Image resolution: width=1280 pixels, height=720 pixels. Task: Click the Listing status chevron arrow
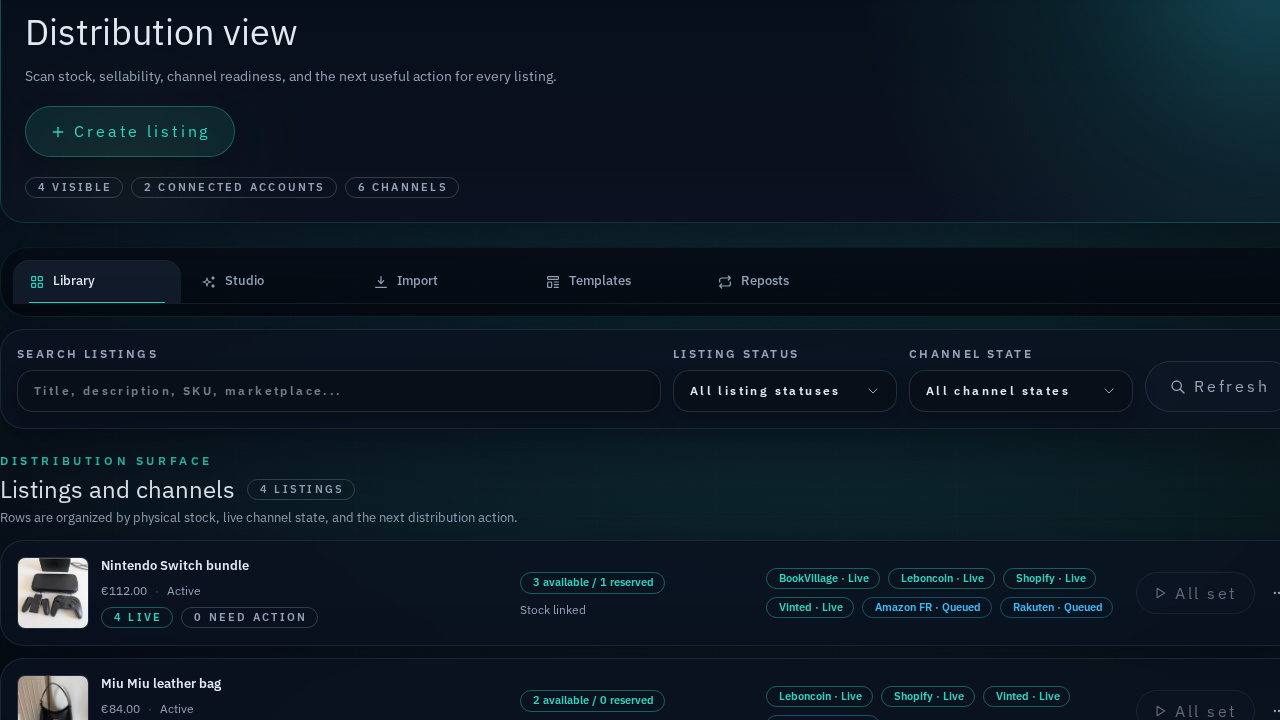(873, 391)
